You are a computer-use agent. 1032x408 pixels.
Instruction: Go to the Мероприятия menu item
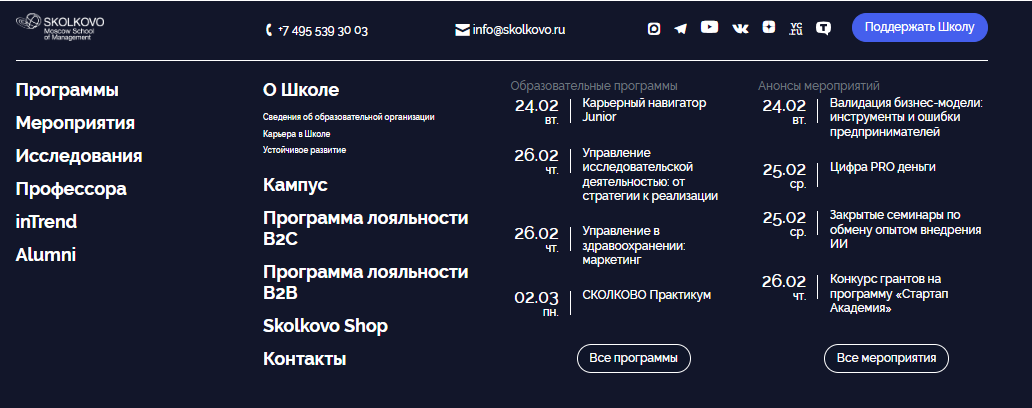click(x=75, y=123)
